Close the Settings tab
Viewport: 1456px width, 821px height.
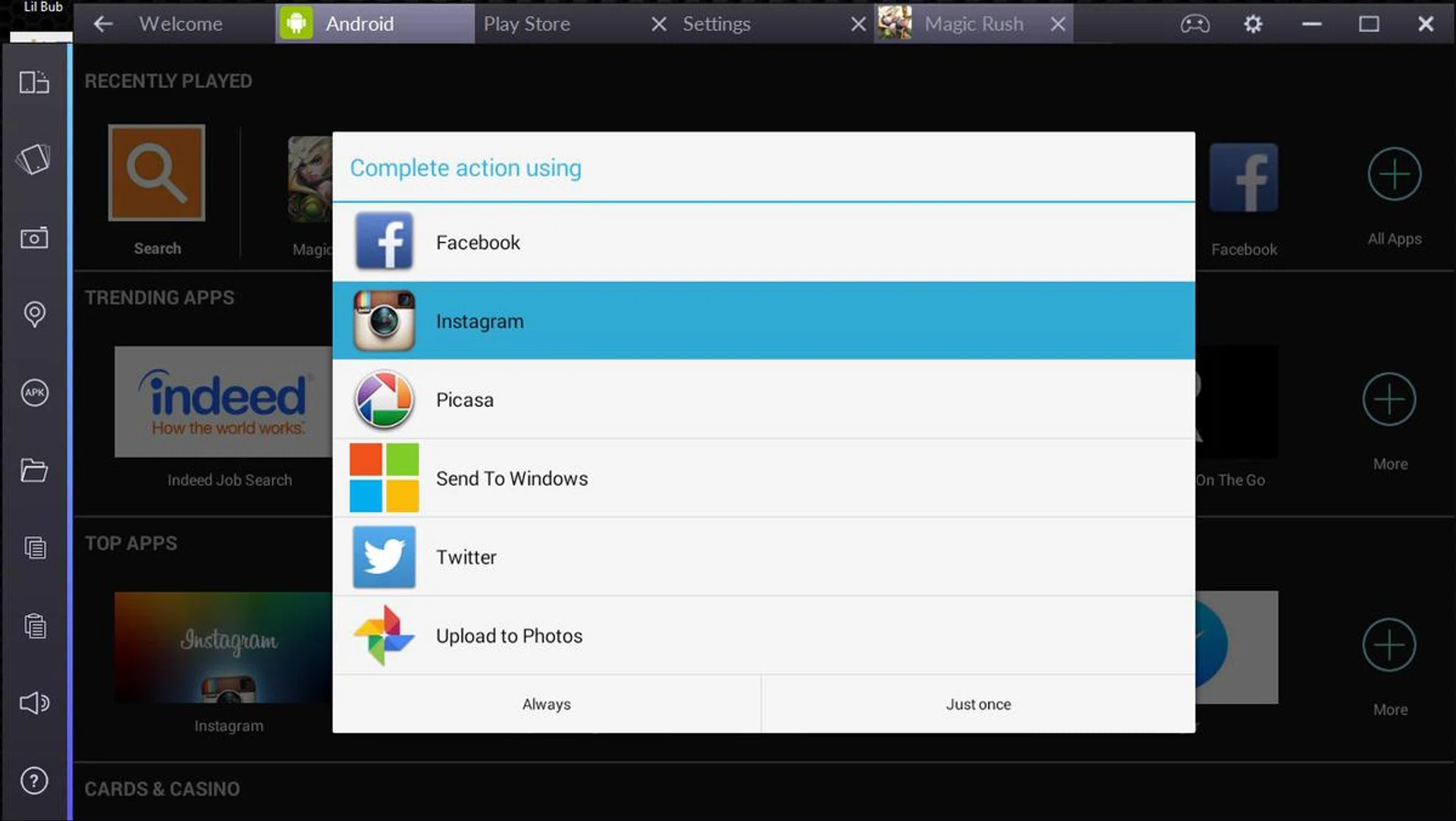pos(858,24)
